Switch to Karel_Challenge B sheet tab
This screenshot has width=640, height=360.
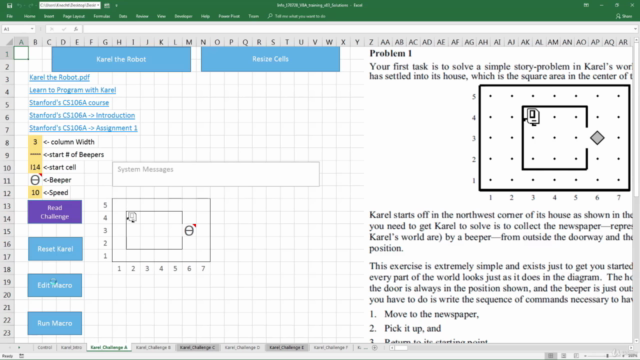coord(153,347)
